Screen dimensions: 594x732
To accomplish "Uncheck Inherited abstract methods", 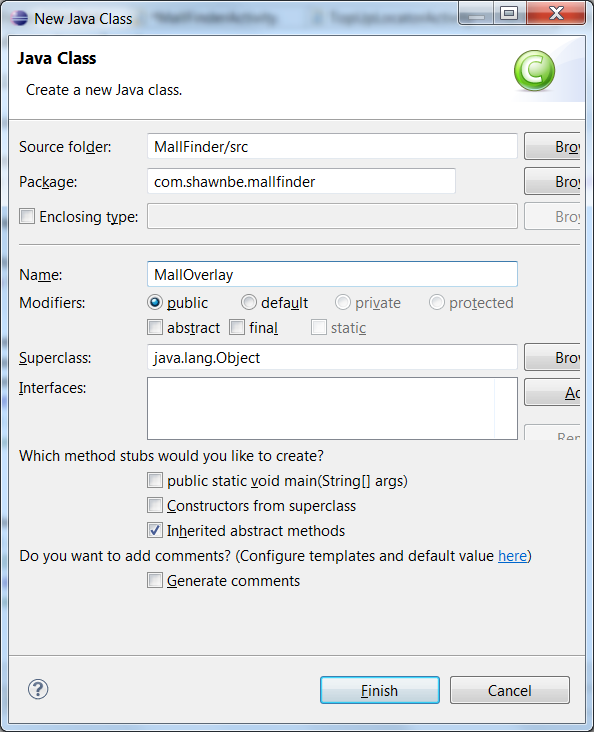I will 155,530.
